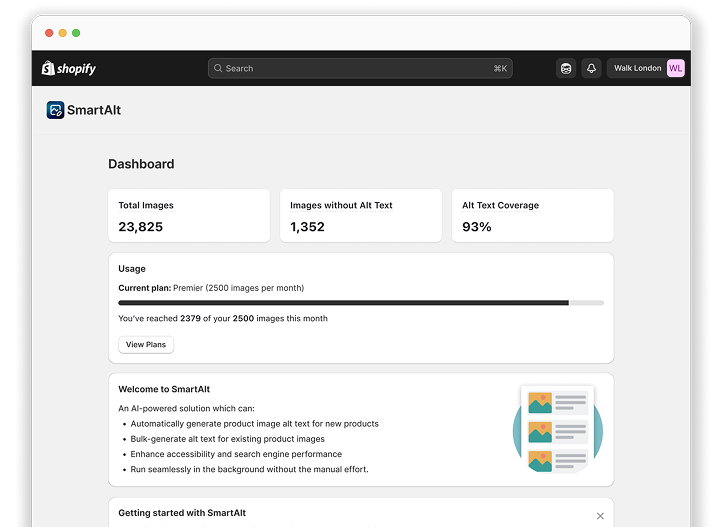Open the Sidekick assistant icon

click(566, 68)
